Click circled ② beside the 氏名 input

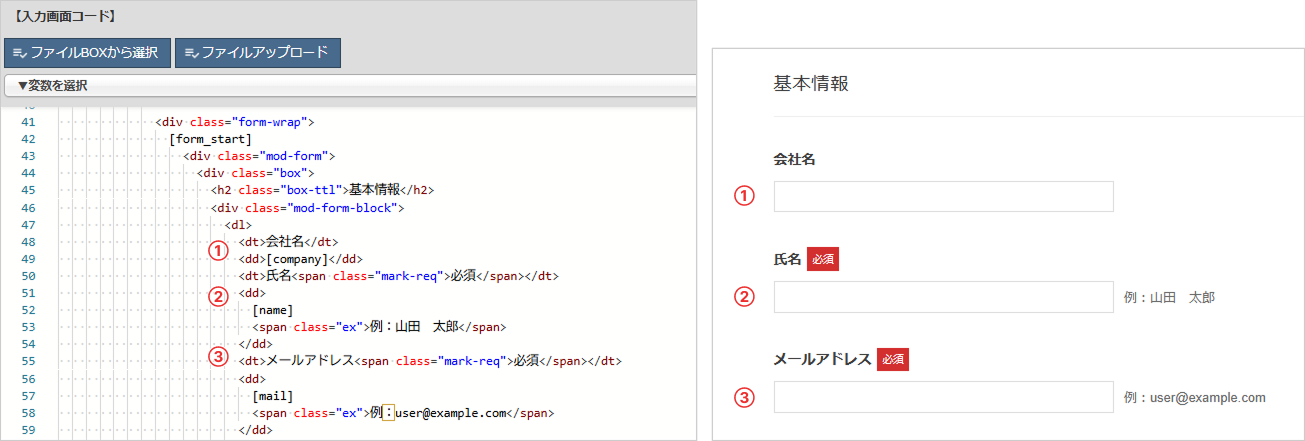(743, 297)
